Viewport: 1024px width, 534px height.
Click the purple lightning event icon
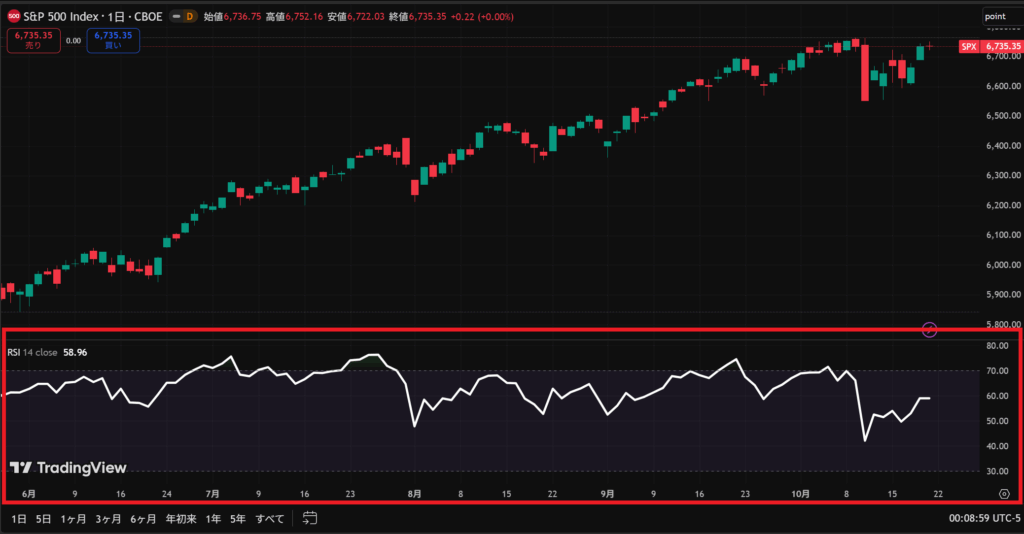click(x=929, y=329)
